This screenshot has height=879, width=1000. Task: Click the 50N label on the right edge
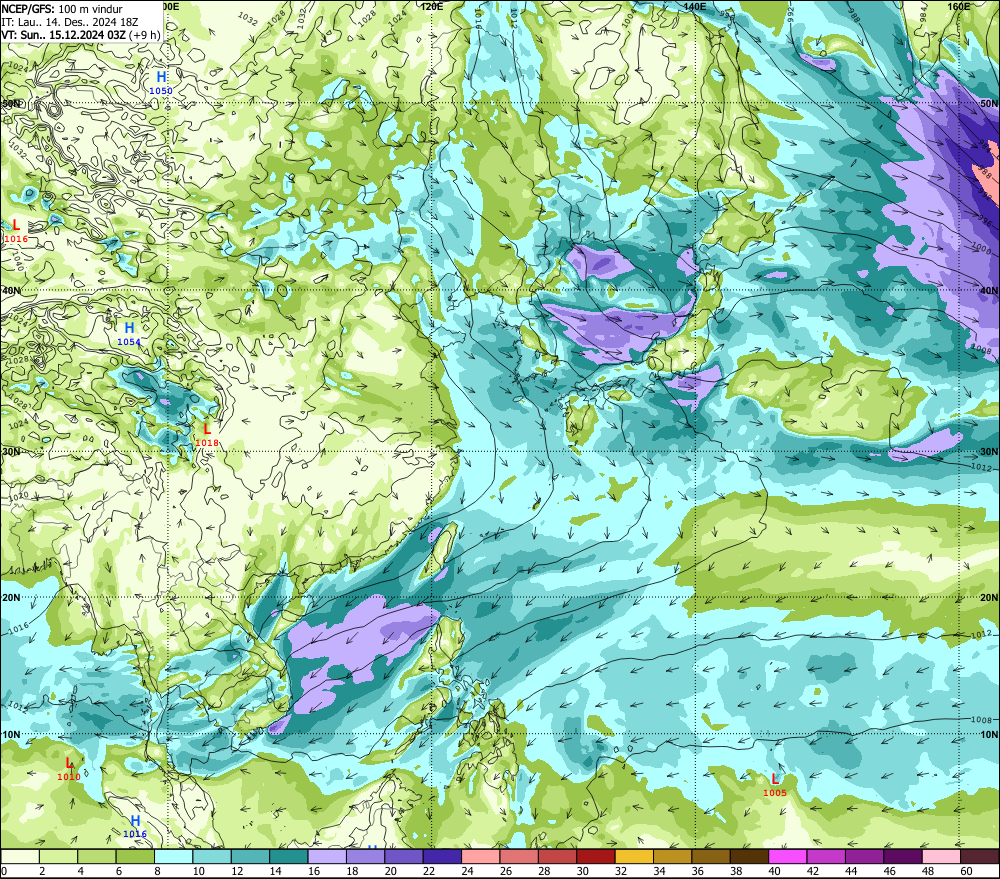(989, 103)
